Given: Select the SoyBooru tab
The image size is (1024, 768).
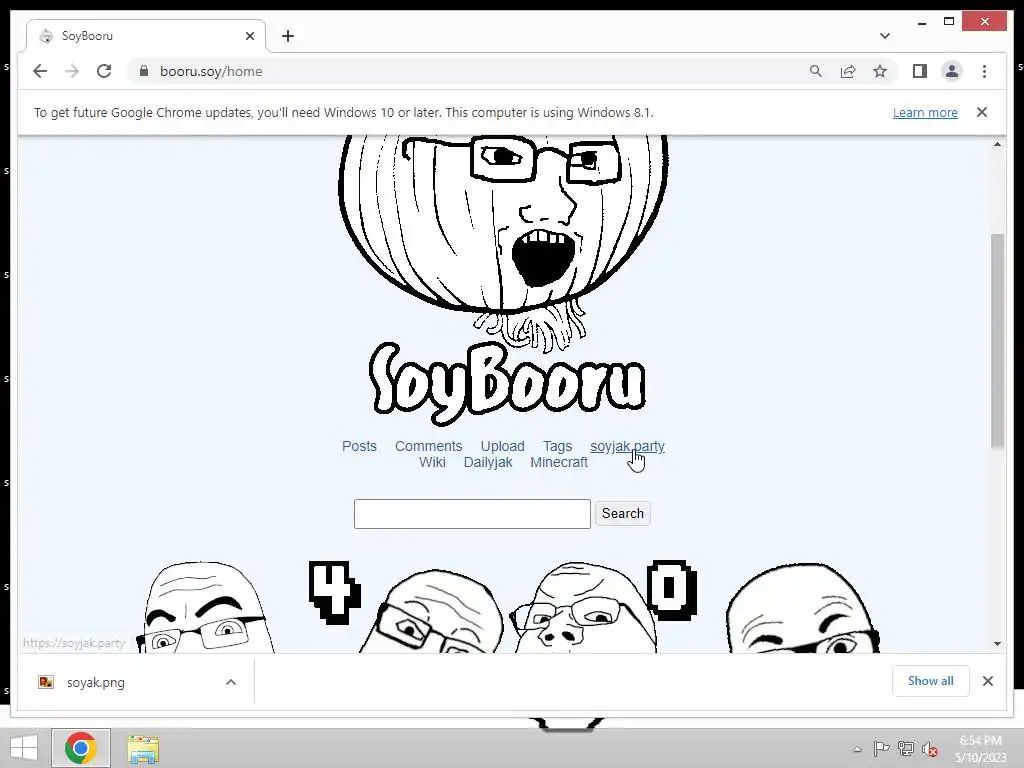Looking at the screenshot, I should [145, 36].
